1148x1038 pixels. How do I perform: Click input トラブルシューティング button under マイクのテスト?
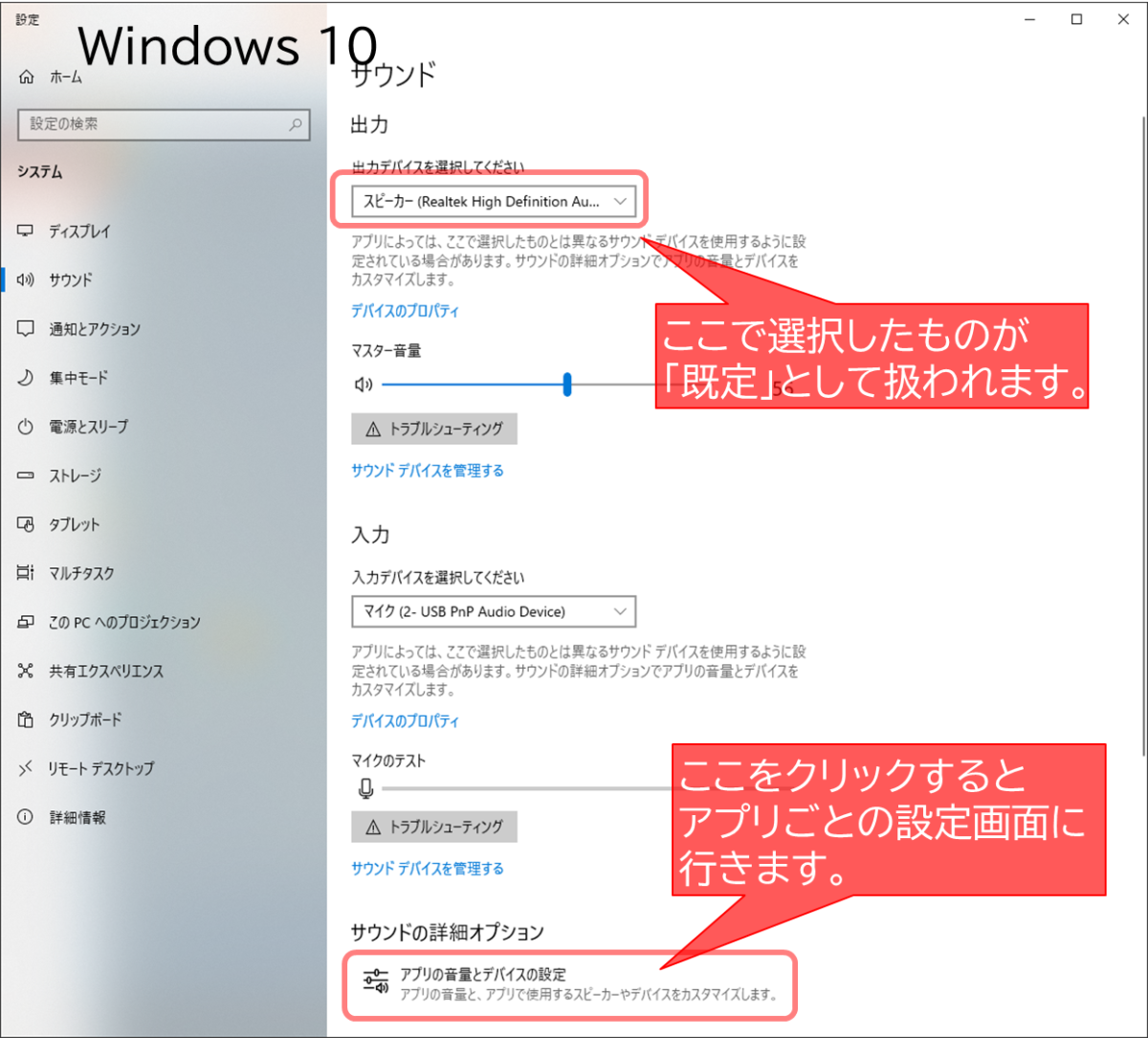coord(434,827)
